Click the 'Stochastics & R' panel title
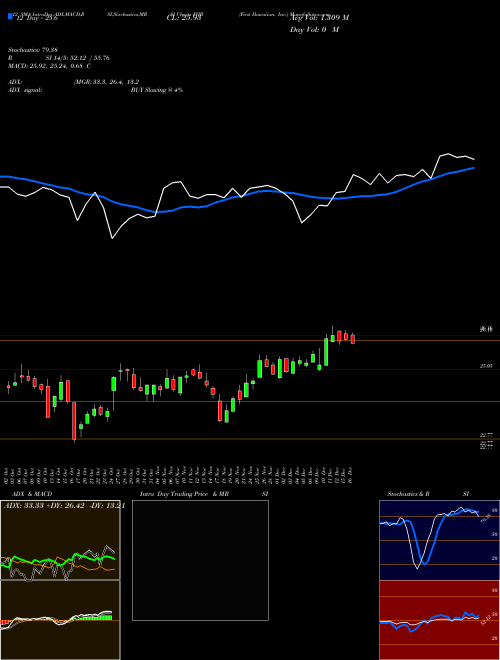 pyautogui.click(x=408, y=494)
